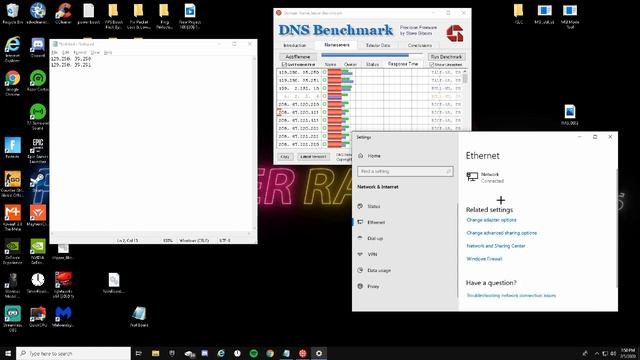Click the GRC logo in DNS Benchmark

tap(454, 33)
